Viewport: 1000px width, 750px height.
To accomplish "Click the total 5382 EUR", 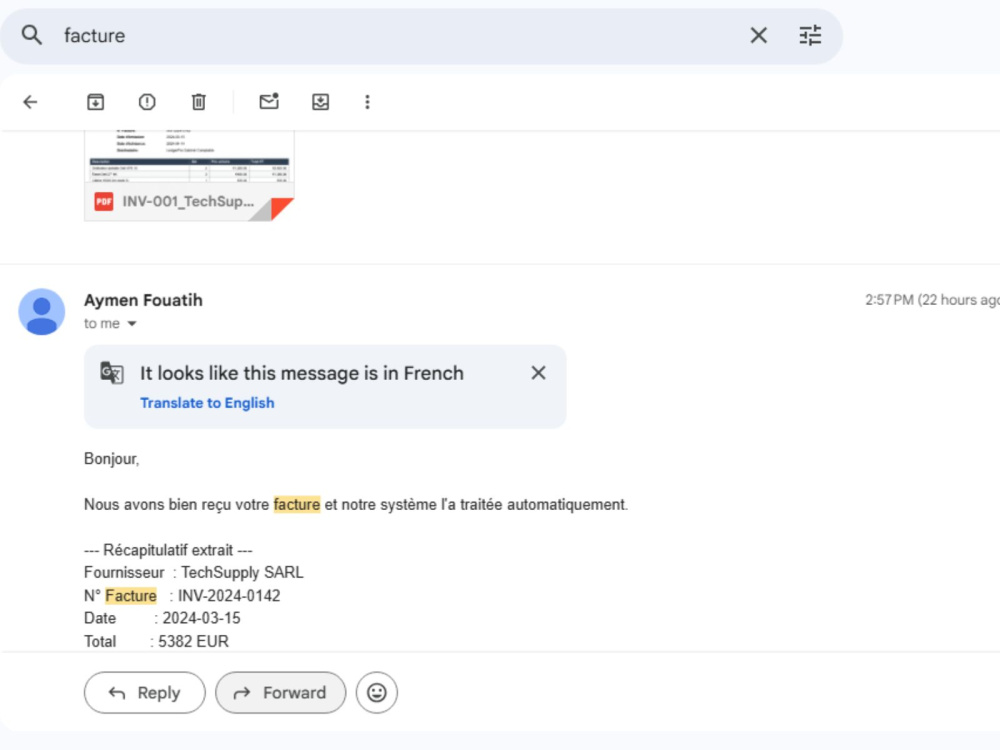I will (x=193, y=642).
